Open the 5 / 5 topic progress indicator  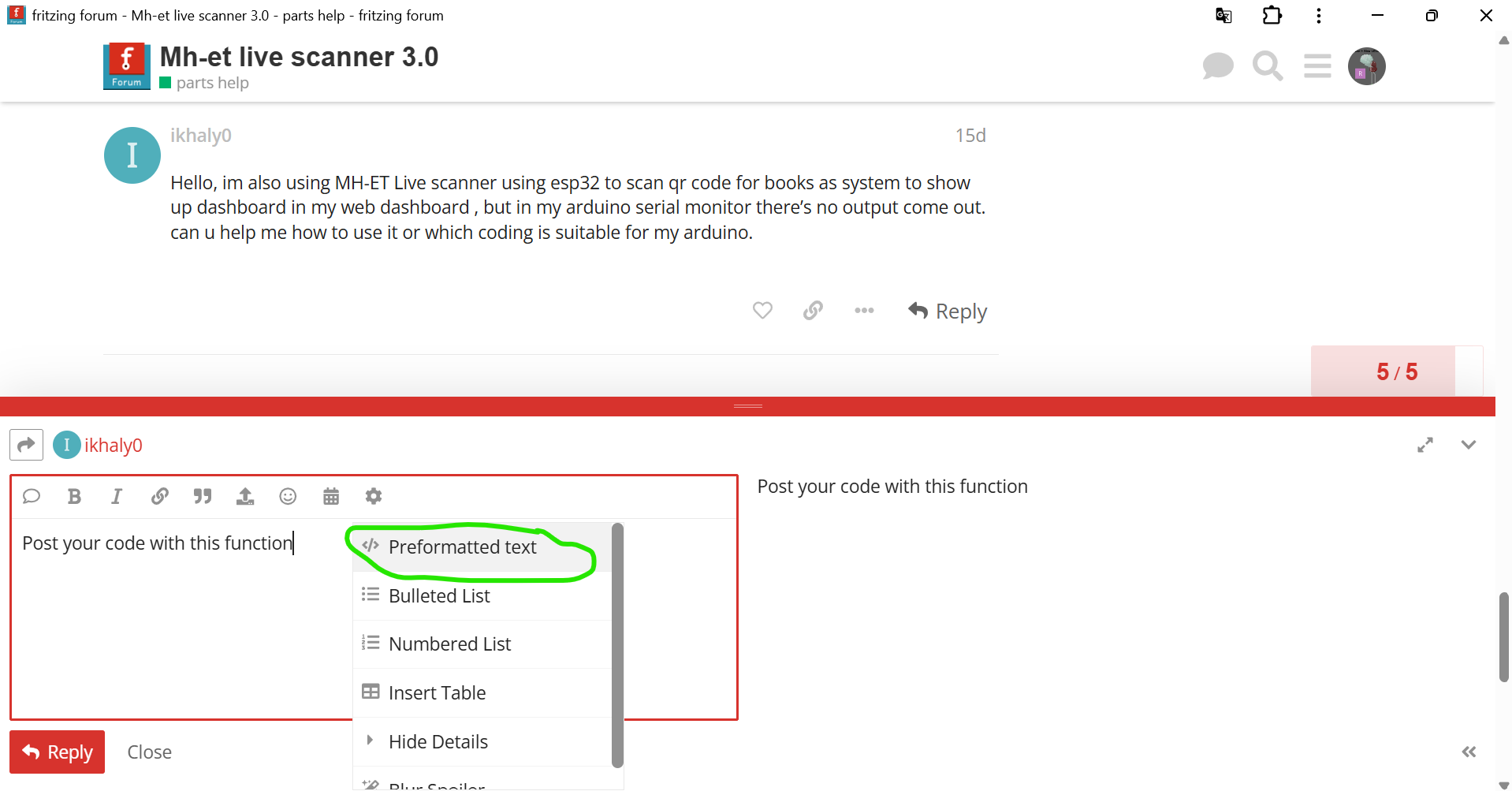[x=1397, y=371]
